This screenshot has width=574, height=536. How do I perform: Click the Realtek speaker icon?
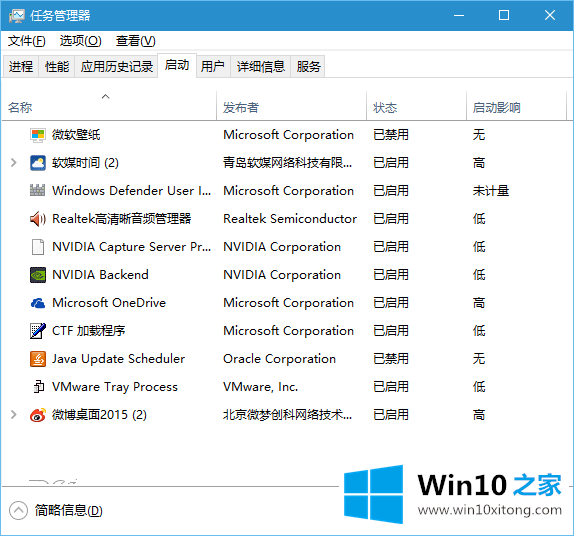point(38,219)
